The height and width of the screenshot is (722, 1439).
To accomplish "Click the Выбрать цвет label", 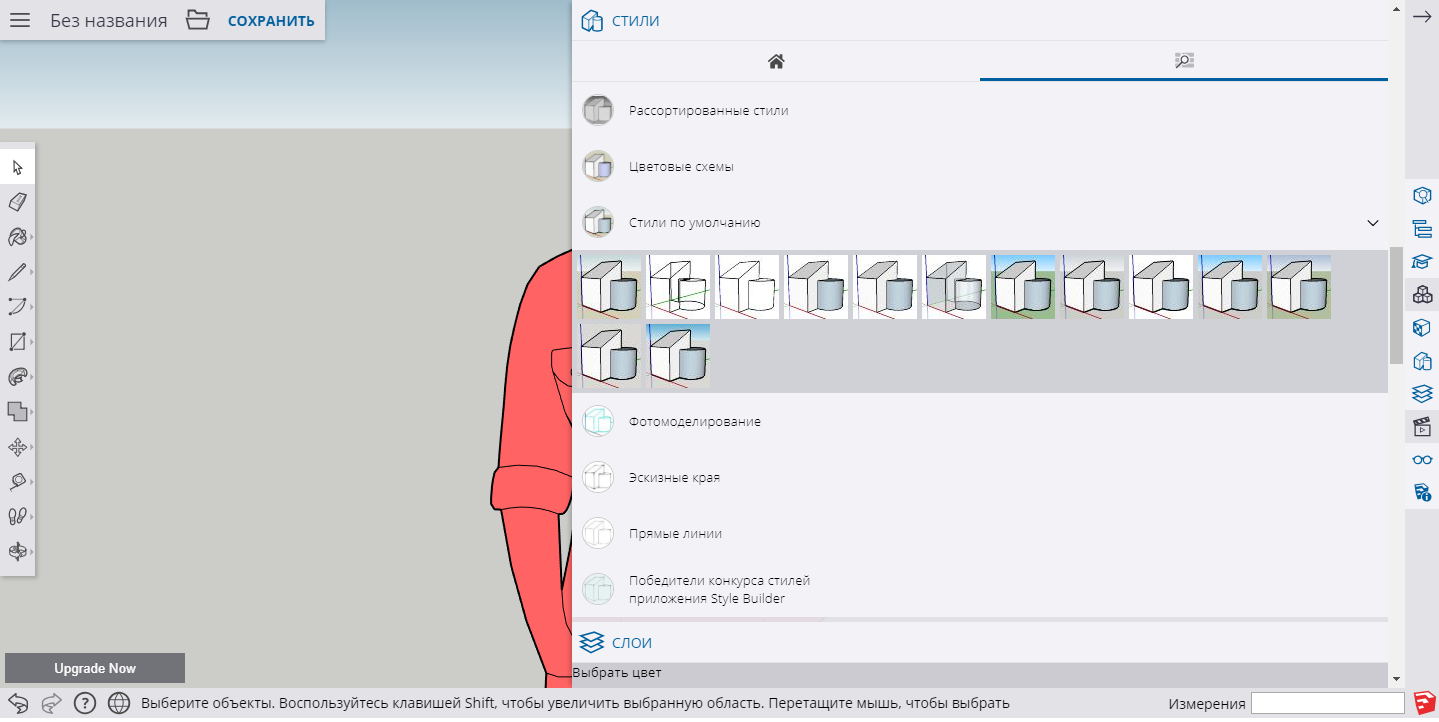I will (617, 673).
